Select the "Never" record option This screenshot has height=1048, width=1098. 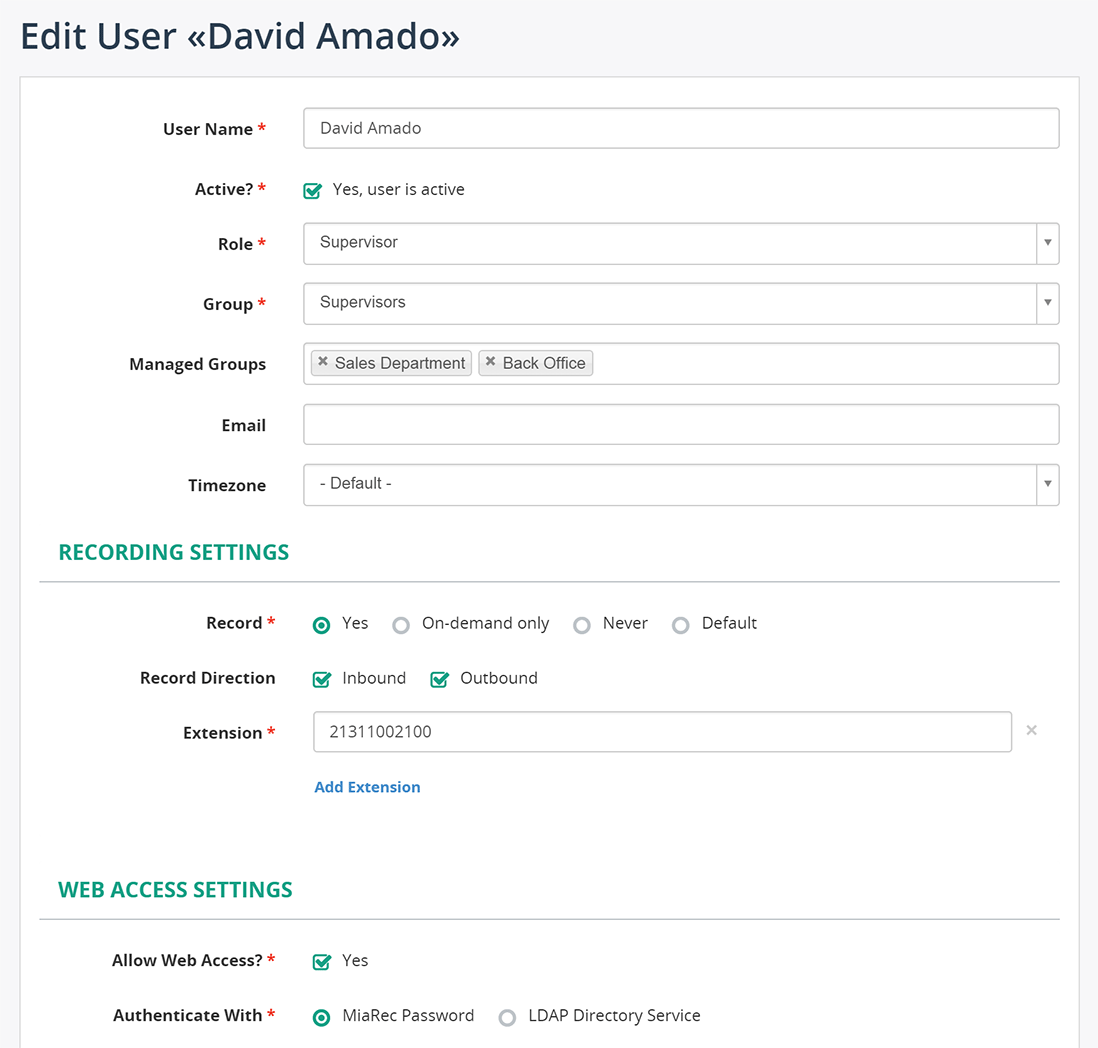point(582,625)
